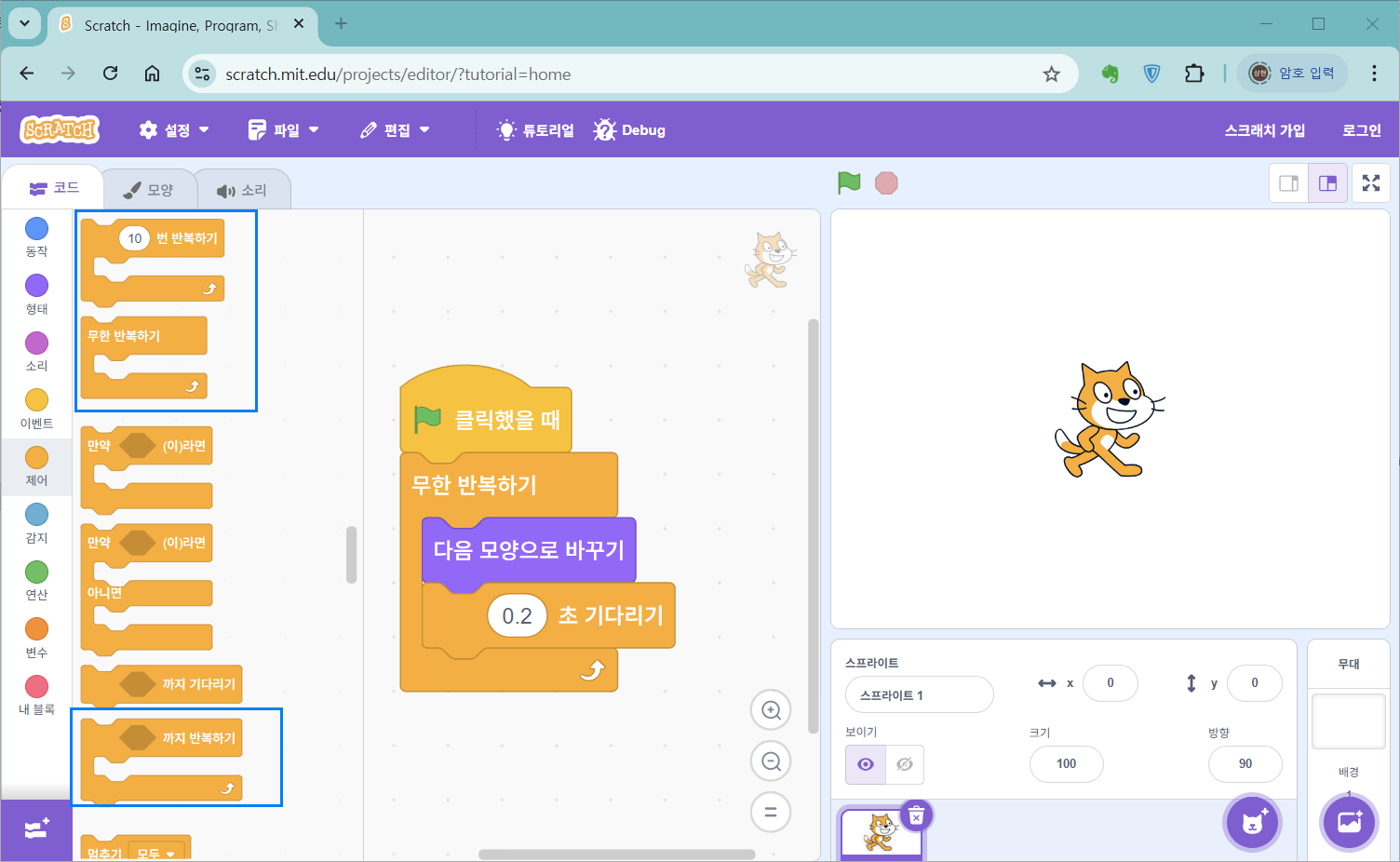
Task: Reload the browser page
Action: (110, 74)
